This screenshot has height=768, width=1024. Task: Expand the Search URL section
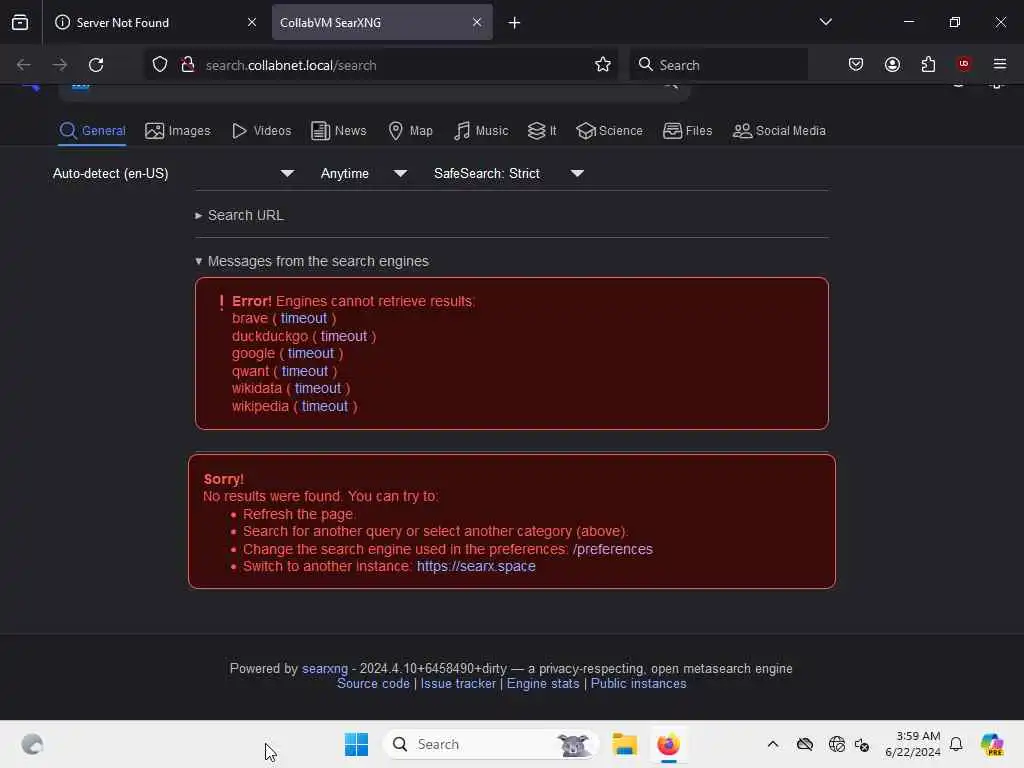point(239,216)
